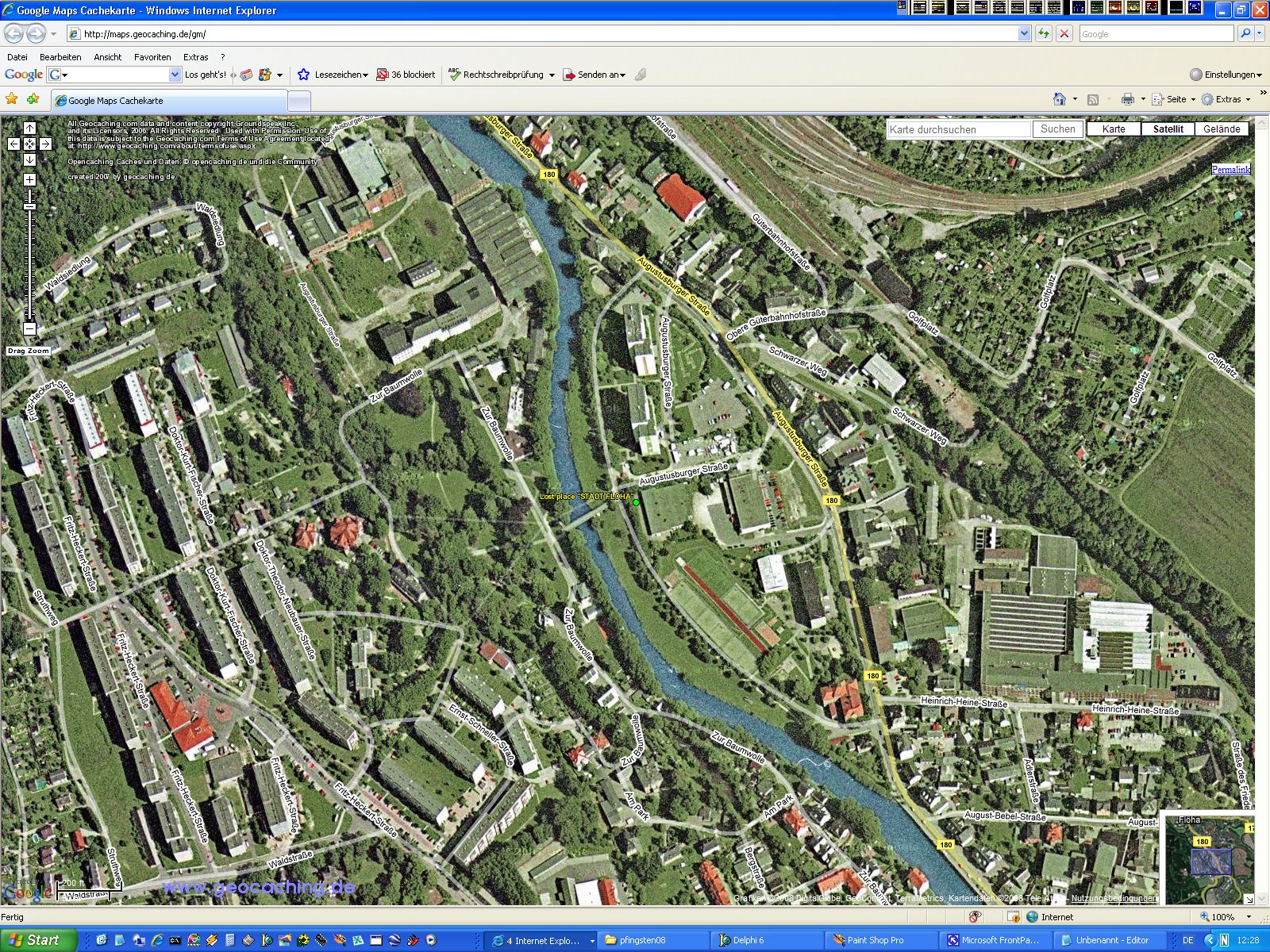
Task: Click the magnifier search icon
Action: point(1245,33)
